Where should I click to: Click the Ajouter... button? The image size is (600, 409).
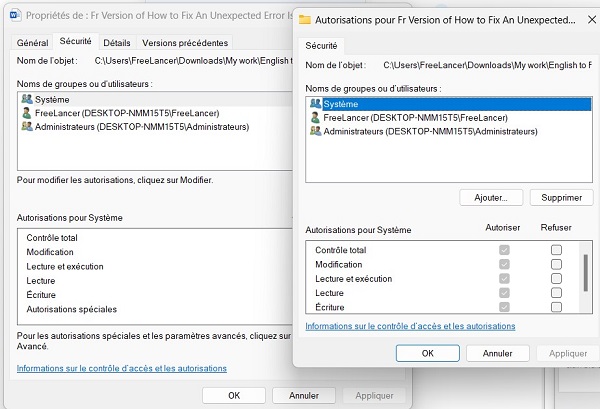coord(491,198)
